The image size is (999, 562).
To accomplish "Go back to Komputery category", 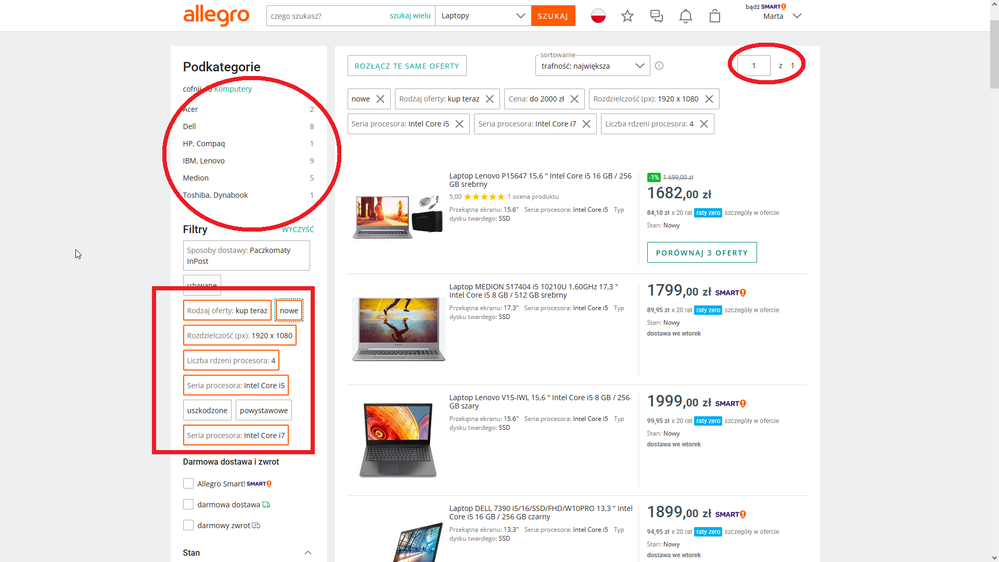I will (x=233, y=89).
